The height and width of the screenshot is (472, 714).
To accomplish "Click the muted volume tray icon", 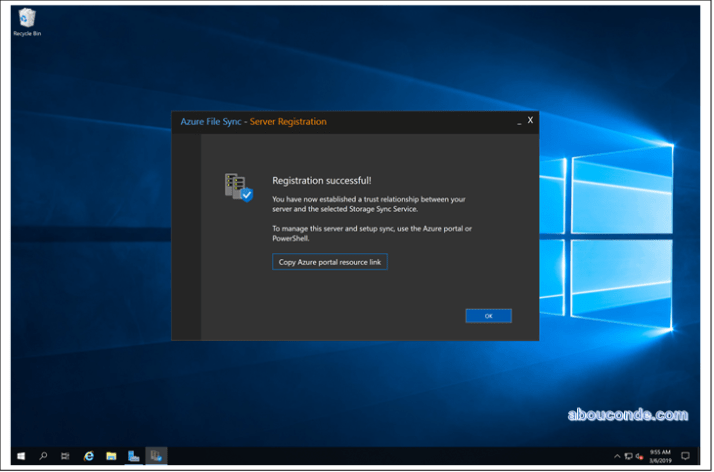I will [x=639, y=456].
